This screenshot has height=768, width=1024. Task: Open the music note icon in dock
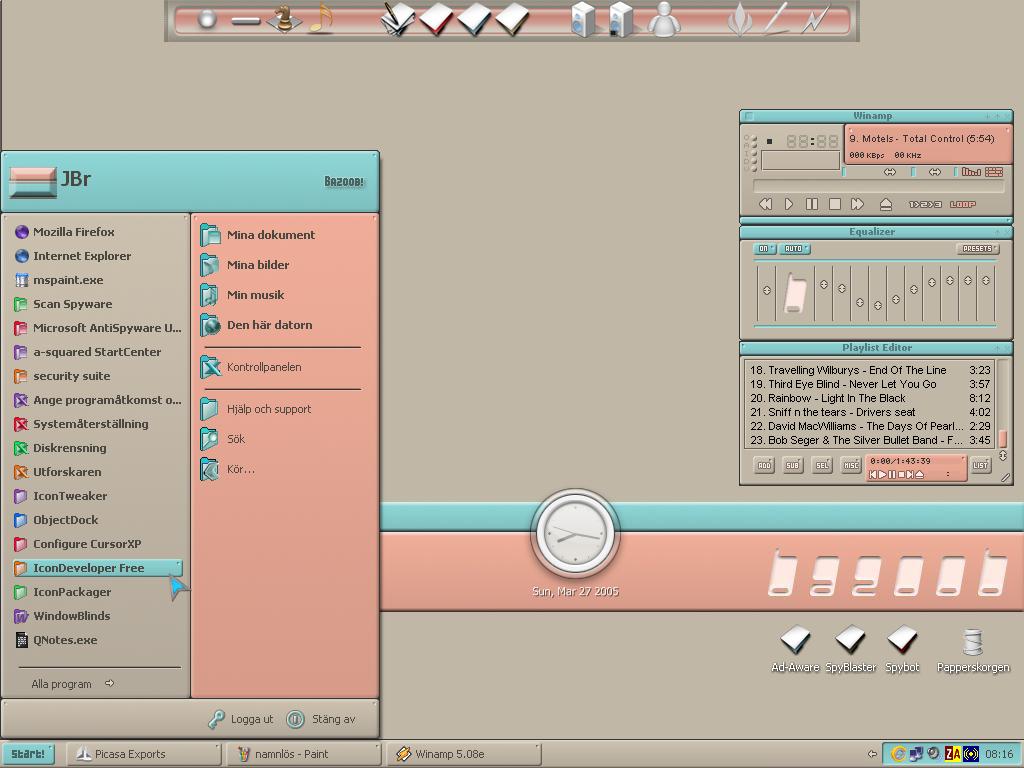321,18
